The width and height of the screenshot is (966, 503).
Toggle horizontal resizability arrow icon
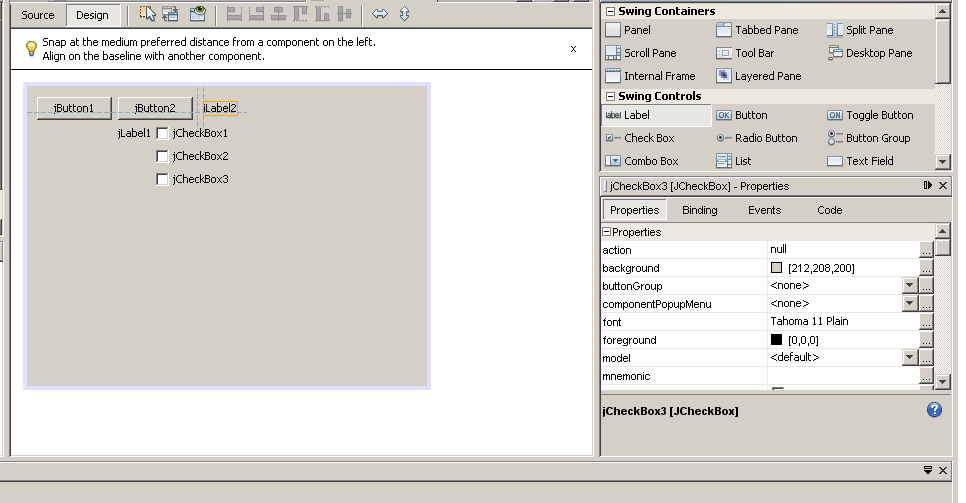point(379,14)
